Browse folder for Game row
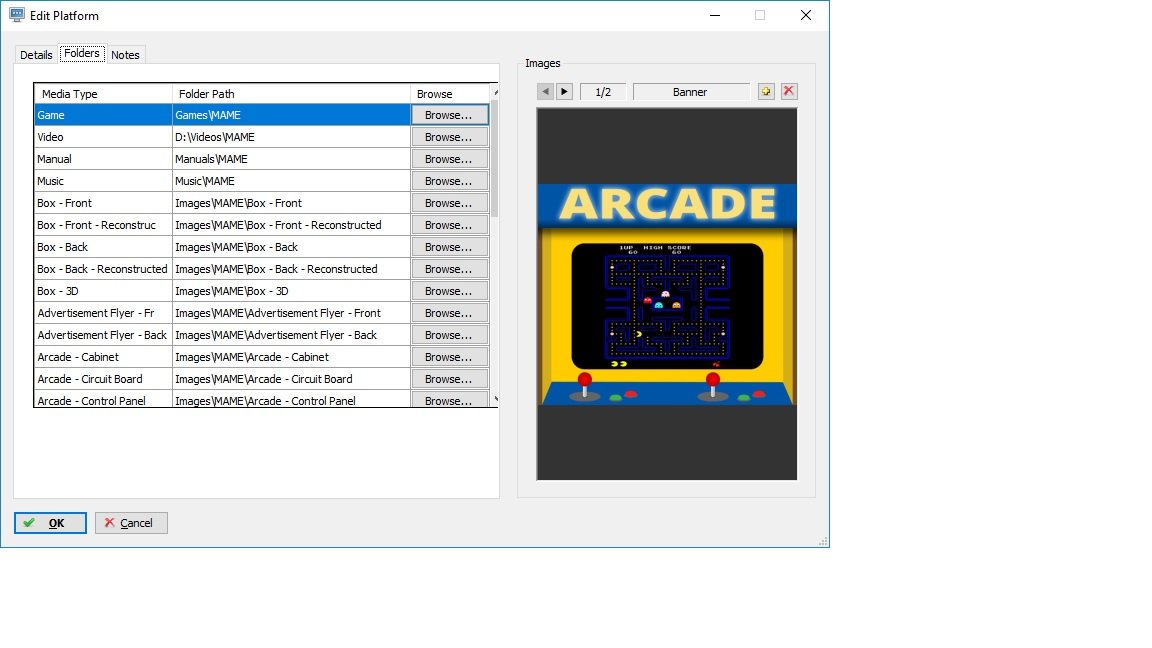1152x648 pixels. point(450,115)
